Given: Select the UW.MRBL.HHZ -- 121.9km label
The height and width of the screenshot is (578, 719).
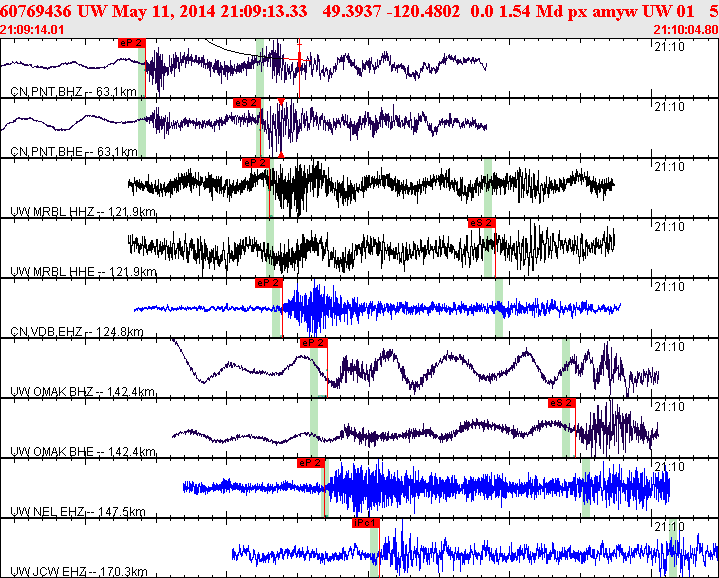Looking at the screenshot, I should point(83,212).
